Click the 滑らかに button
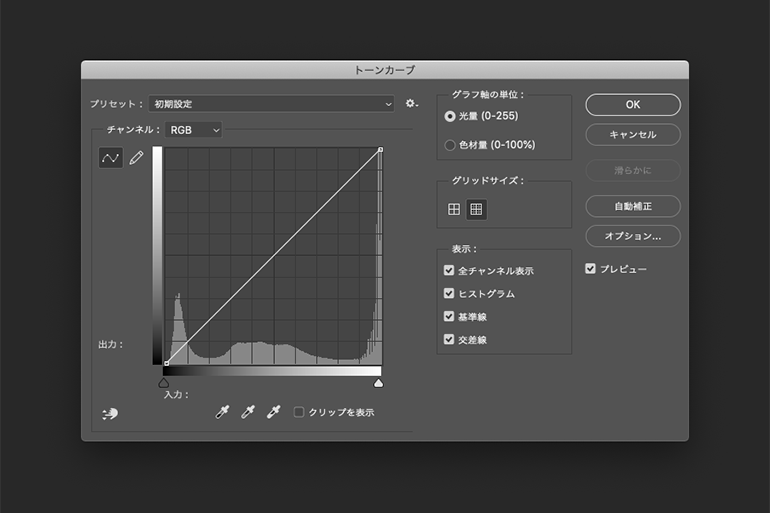Image resolution: width=770 pixels, height=513 pixels. (x=632, y=170)
